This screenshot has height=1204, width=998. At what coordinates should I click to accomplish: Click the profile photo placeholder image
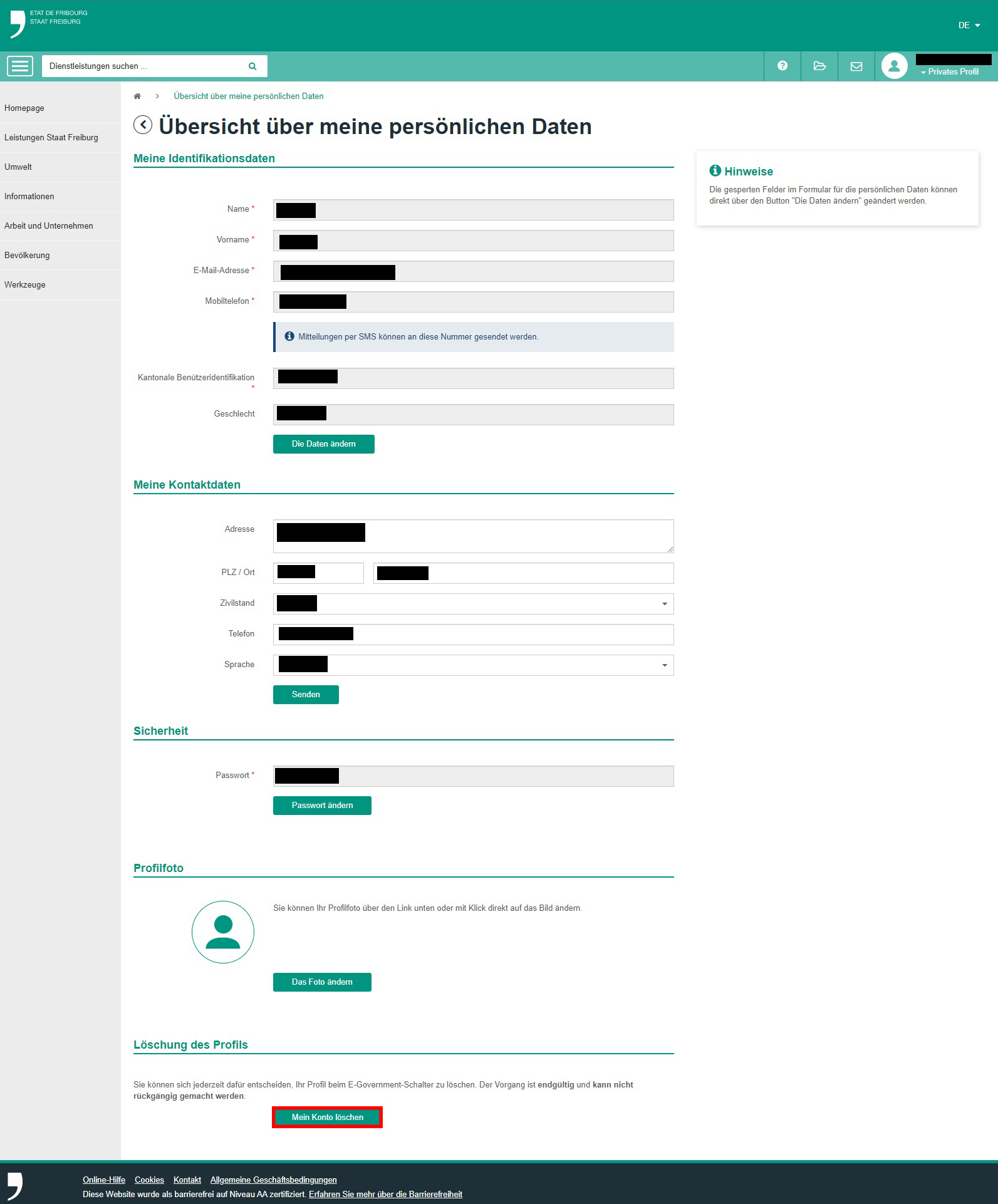pos(223,932)
